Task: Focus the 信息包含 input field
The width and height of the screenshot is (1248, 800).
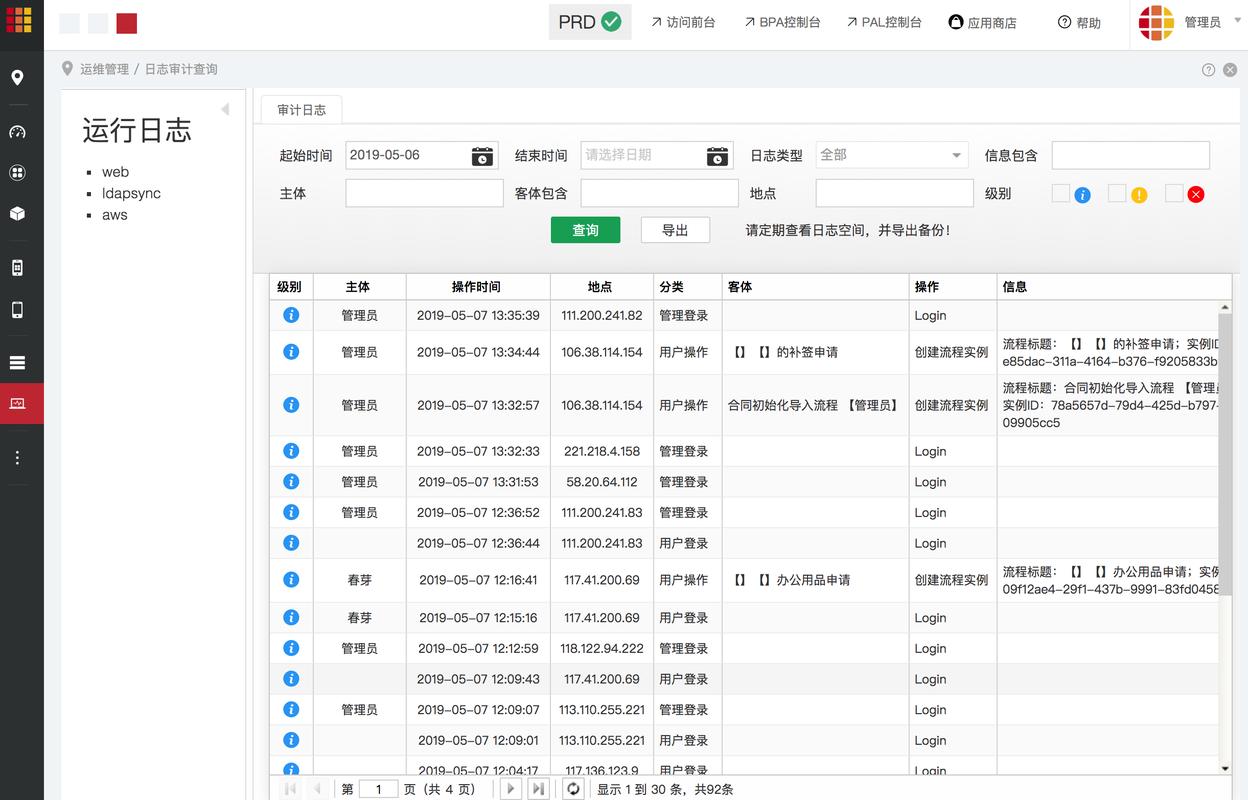Action: pos(1130,155)
